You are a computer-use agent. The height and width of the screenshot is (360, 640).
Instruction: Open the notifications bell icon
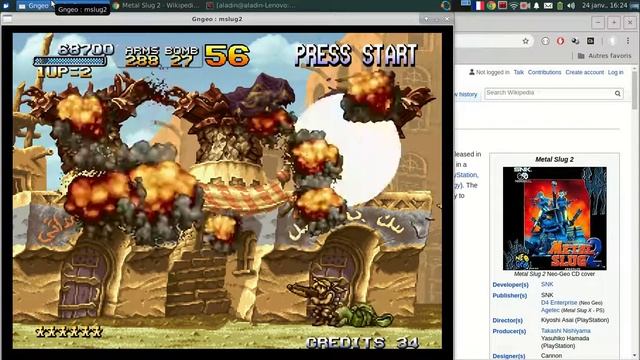tap(536, 5)
